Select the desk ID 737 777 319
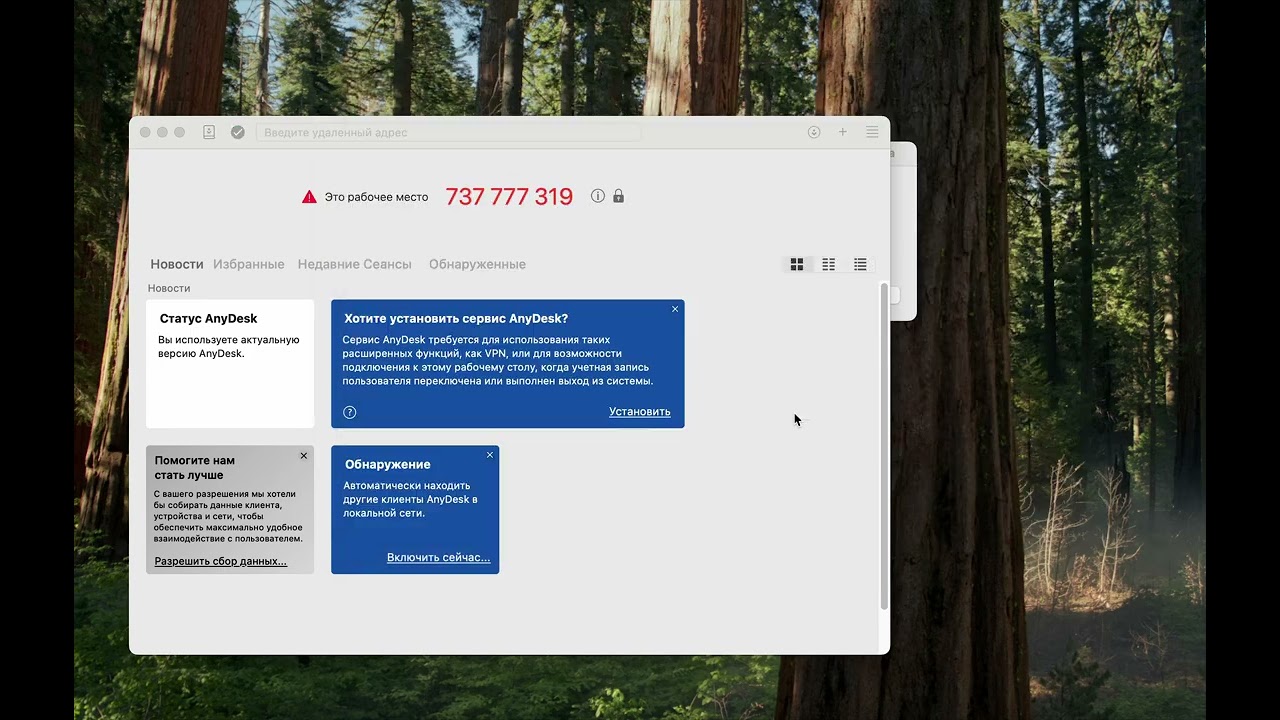1280x720 pixels. pos(509,197)
